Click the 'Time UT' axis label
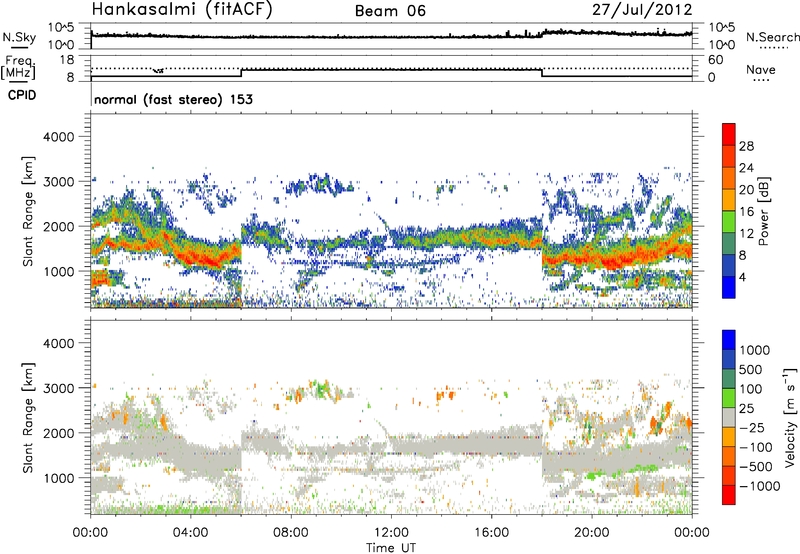Screen dimensions: 800x554 point(391,548)
